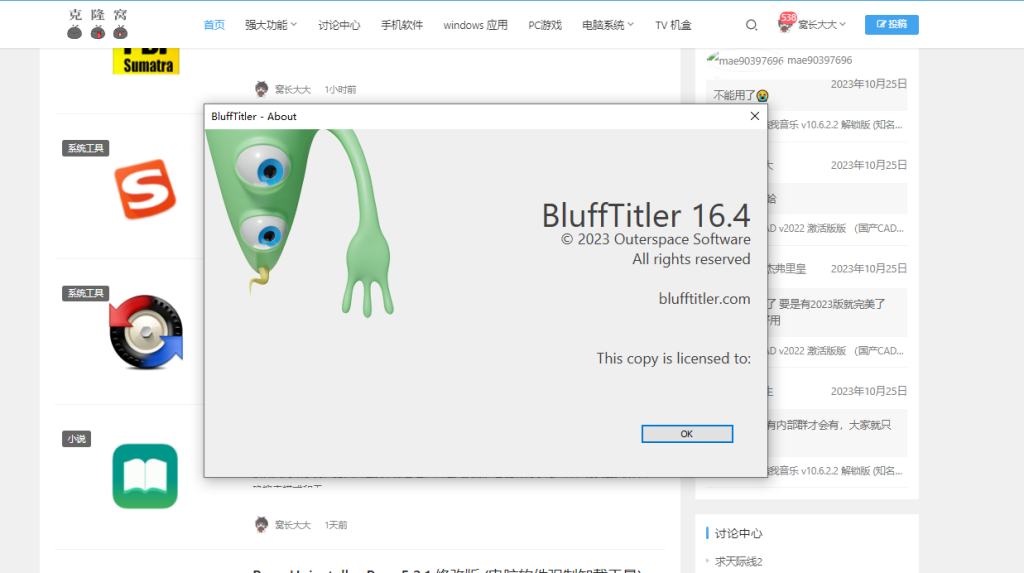1024x573 pixels.
Task: Open the PC游戏 section
Action: (x=545, y=25)
